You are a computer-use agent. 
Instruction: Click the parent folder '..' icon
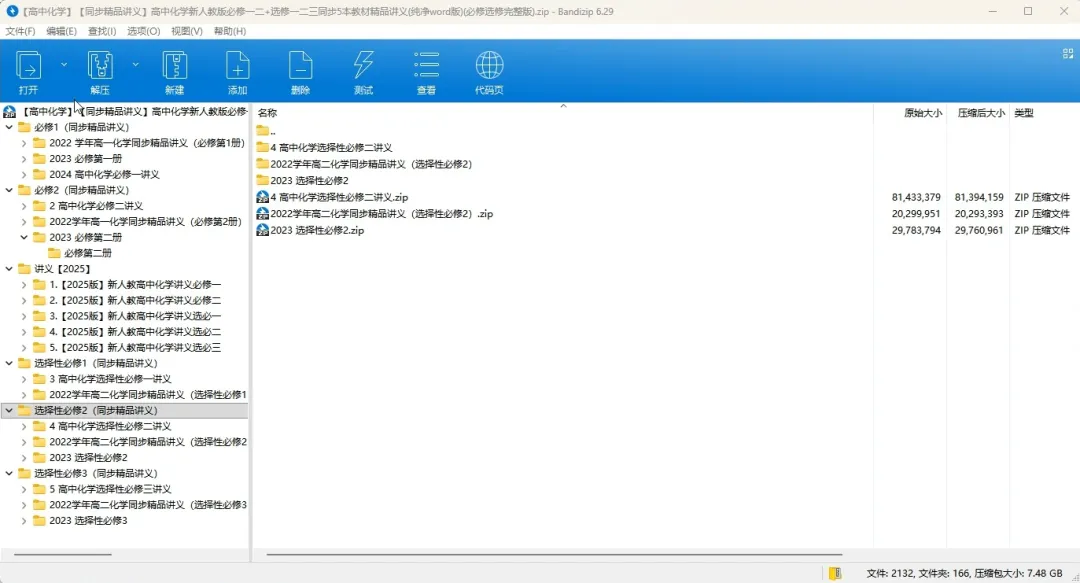[x=262, y=130]
